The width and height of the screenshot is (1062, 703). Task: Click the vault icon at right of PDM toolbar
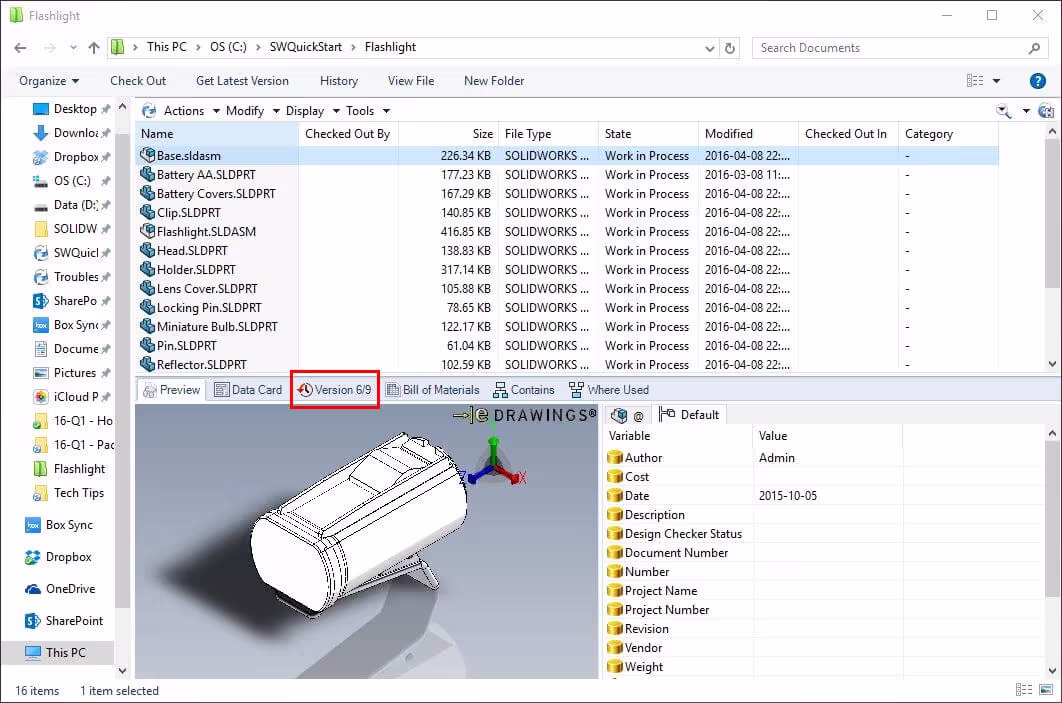coord(1046,110)
